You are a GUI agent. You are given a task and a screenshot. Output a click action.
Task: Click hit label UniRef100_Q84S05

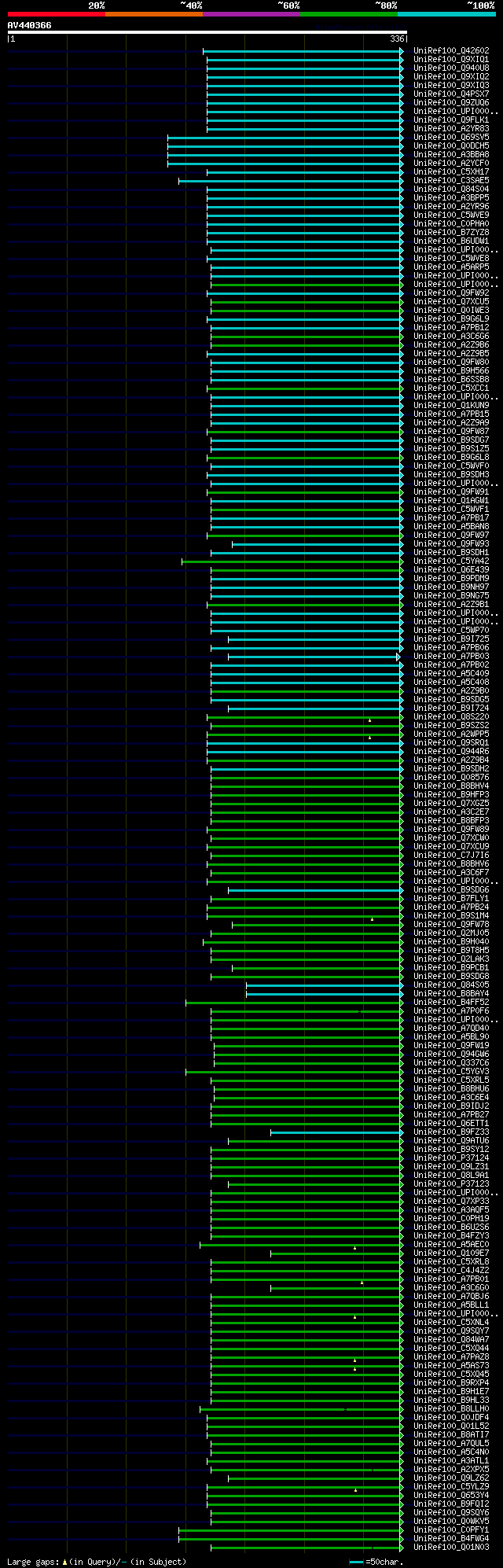451,985
